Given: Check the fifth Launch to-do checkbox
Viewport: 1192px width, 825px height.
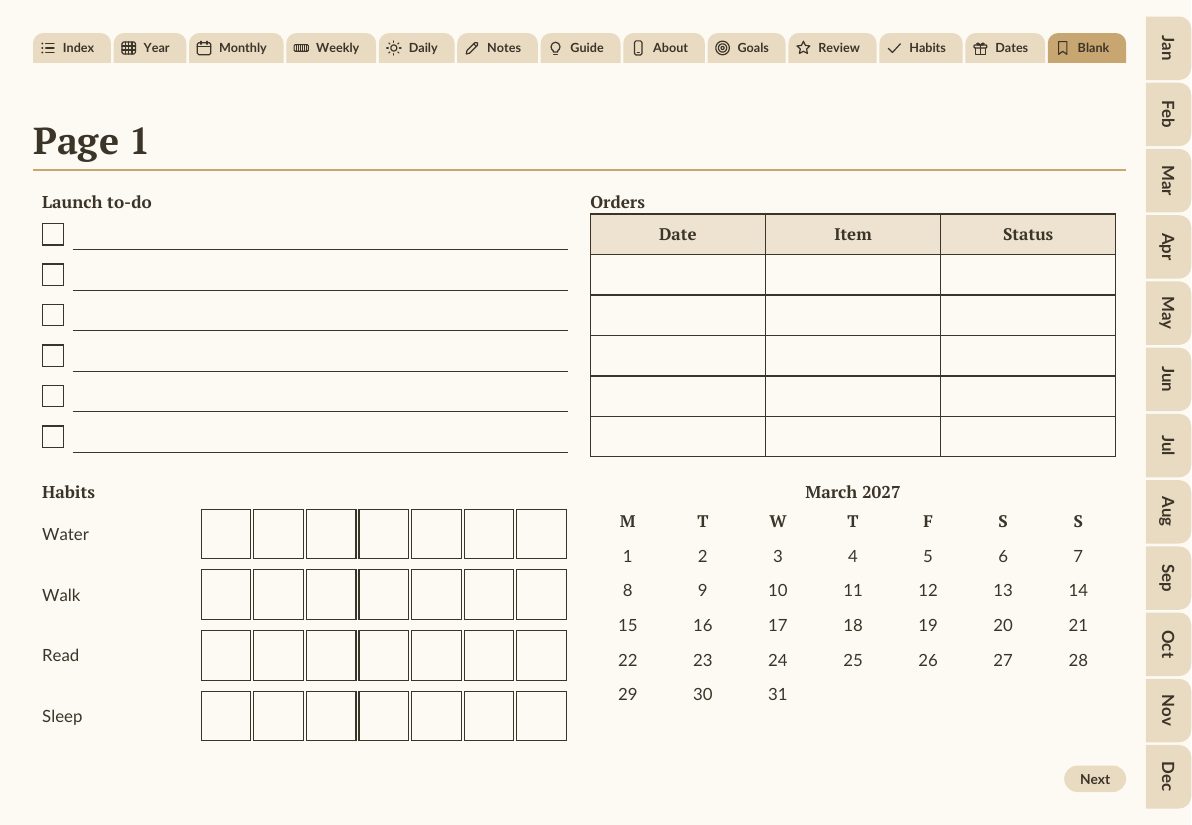Looking at the screenshot, I should pyautogui.click(x=53, y=396).
